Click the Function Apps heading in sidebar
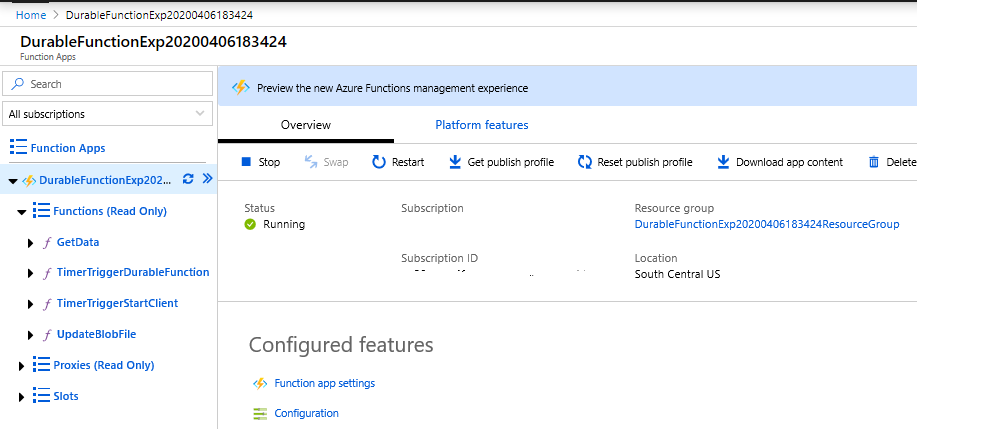This screenshot has height=429, width=981. (68, 148)
